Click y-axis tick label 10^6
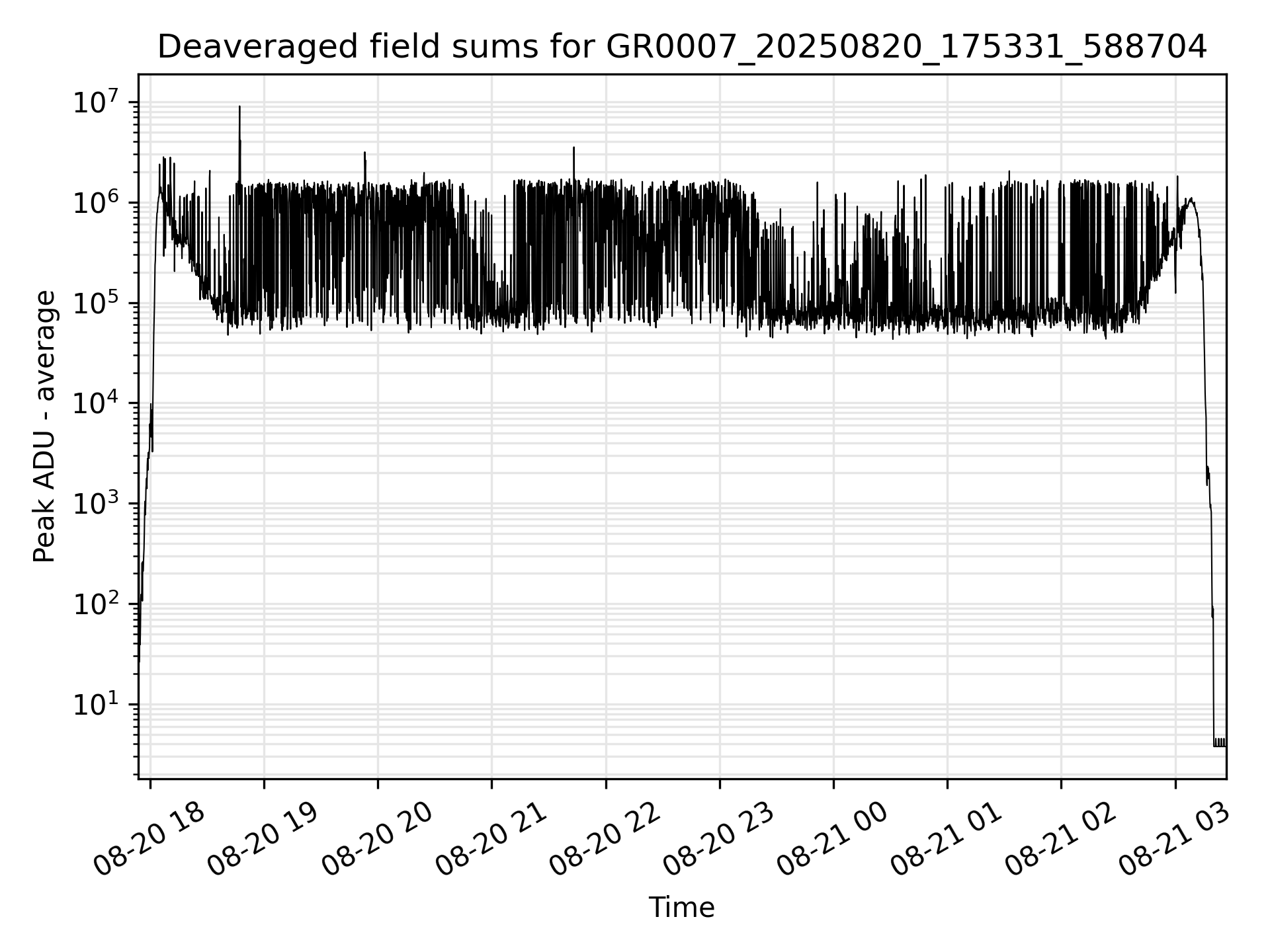This screenshot has width=1270, height=952. [x=97, y=202]
